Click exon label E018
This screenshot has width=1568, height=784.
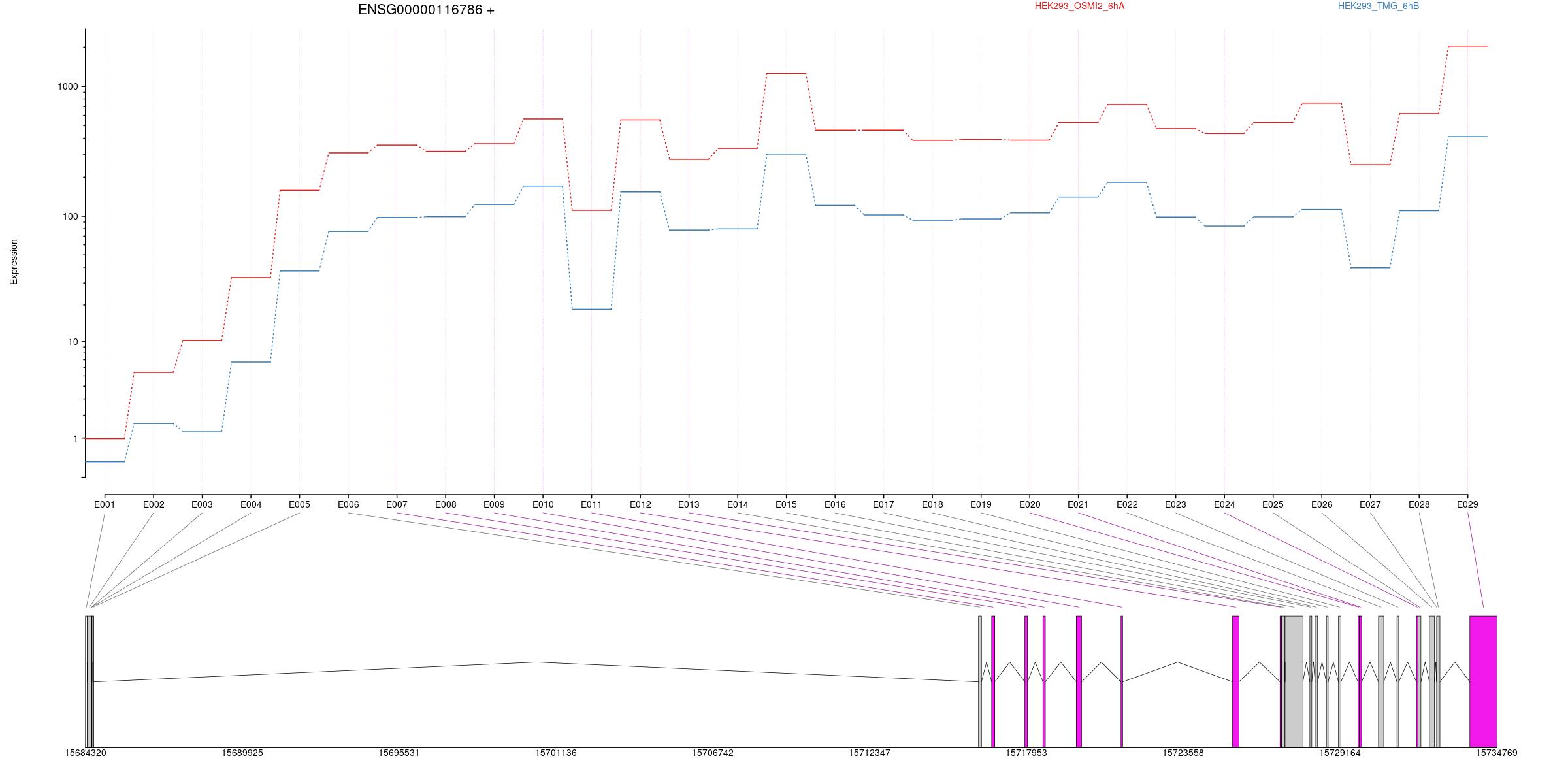[932, 504]
